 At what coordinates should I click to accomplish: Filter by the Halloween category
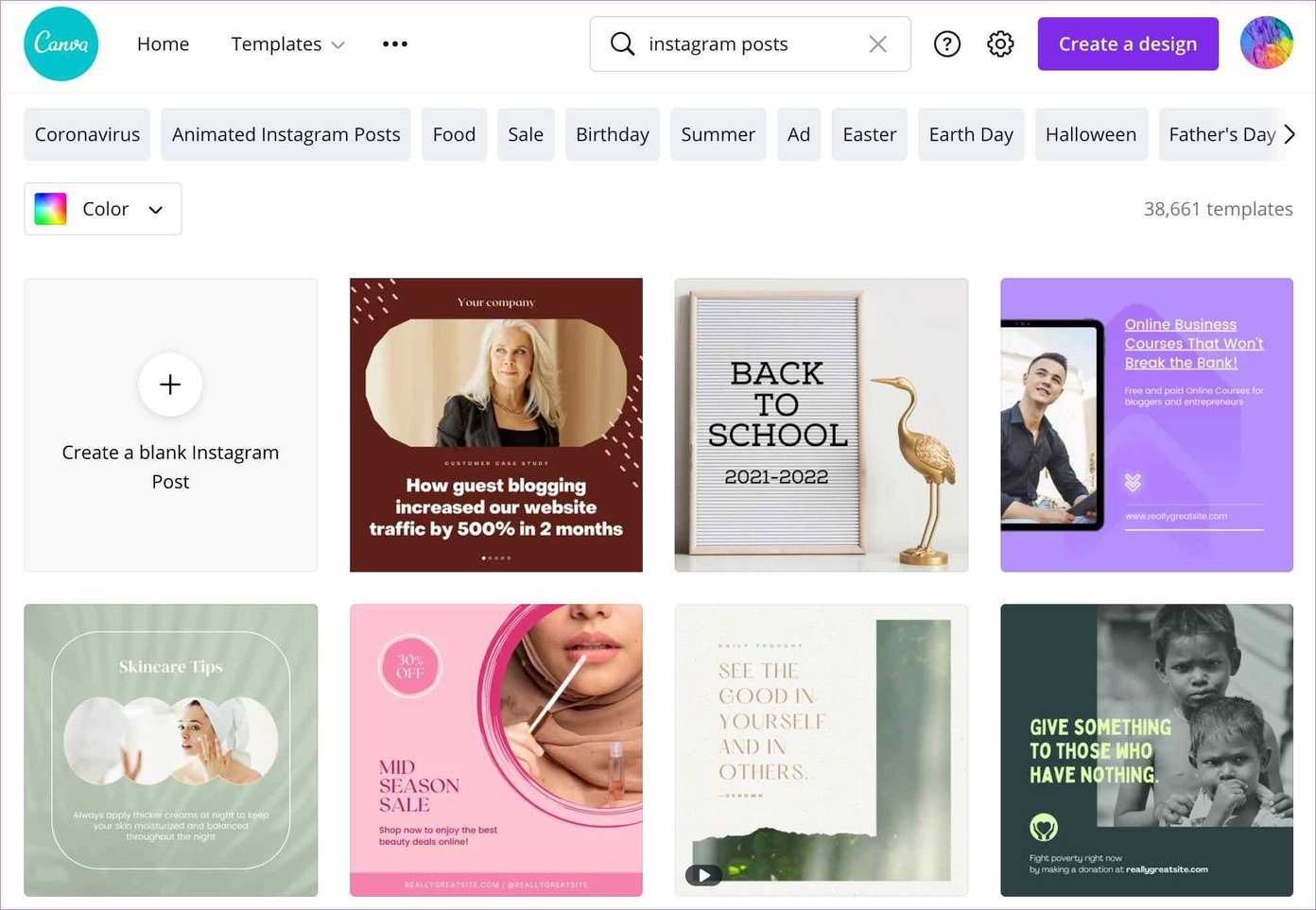pos(1091,134)
